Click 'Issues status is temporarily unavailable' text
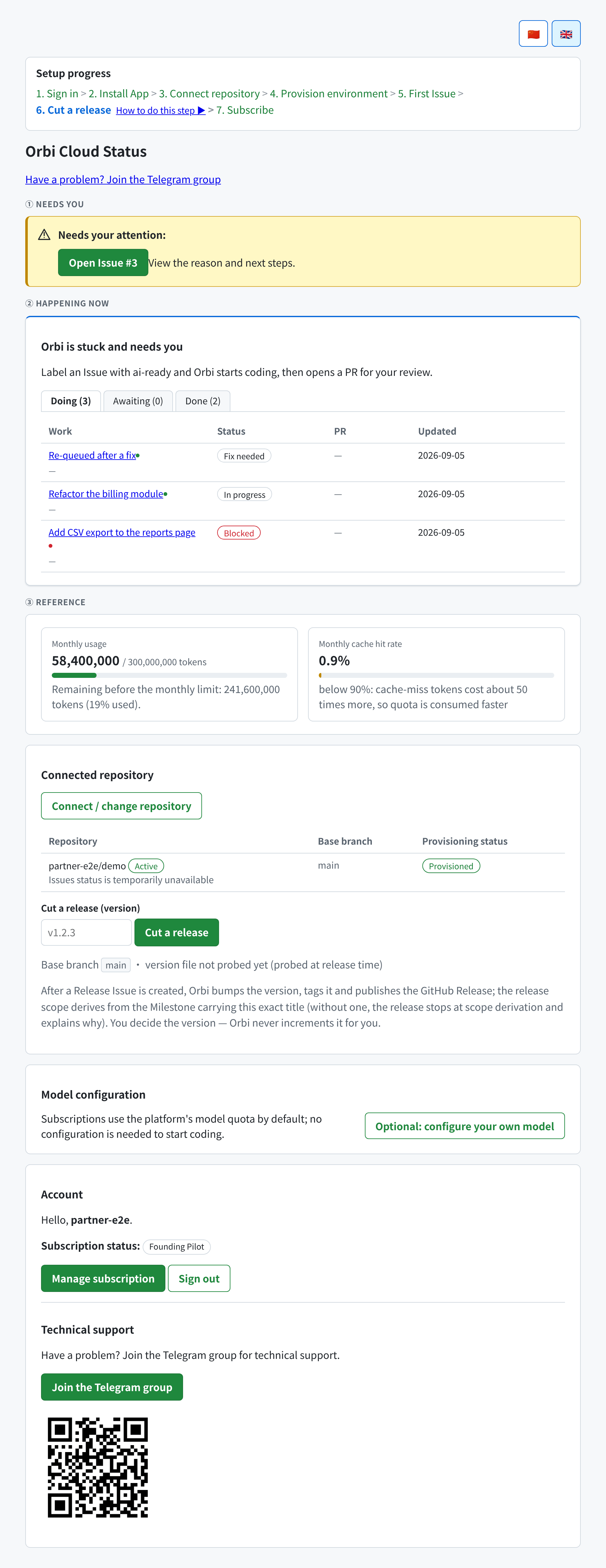The image size is (606, 1568). (131, 880)
